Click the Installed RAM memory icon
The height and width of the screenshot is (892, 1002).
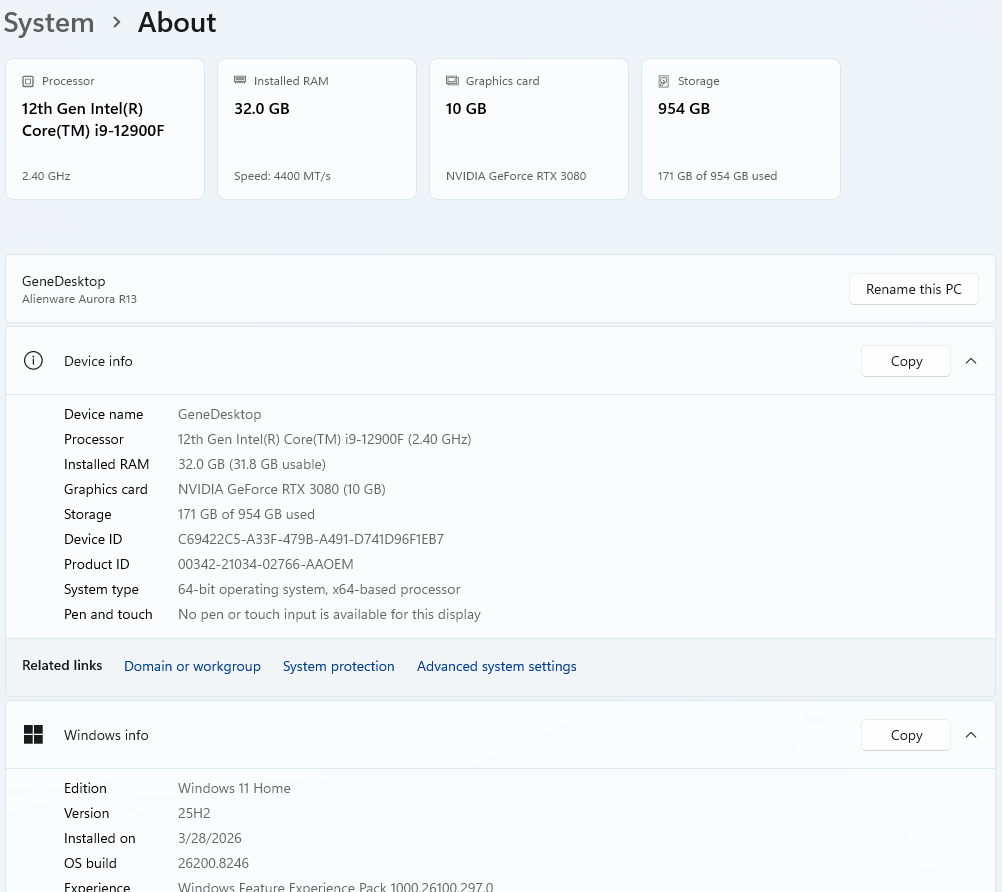[x=240, y=81]
